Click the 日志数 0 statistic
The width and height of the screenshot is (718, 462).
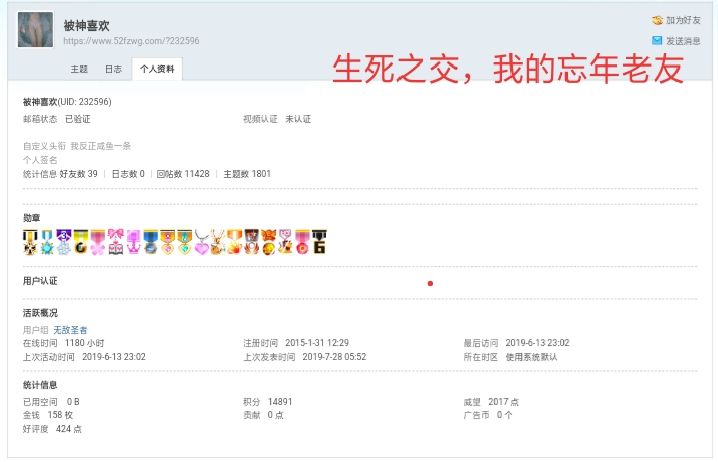pyautogui.click(x=128, y=174)
